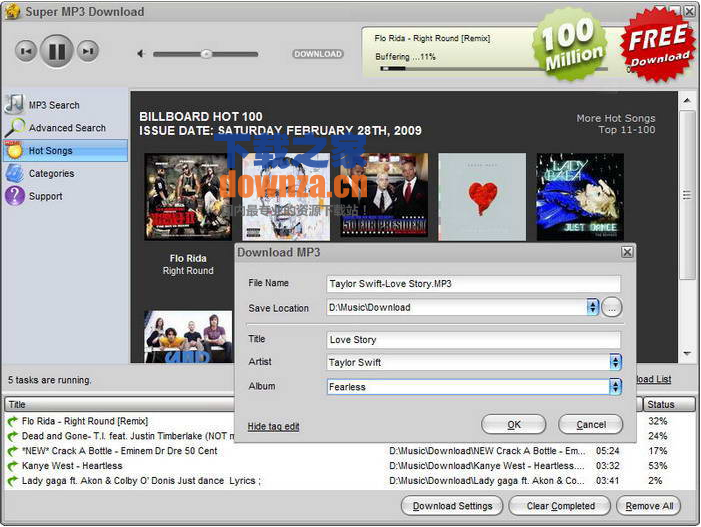The width and height of the screenshot is (701, 527).
Task: Adjust the volume slider handle
Action: [206, 54]
